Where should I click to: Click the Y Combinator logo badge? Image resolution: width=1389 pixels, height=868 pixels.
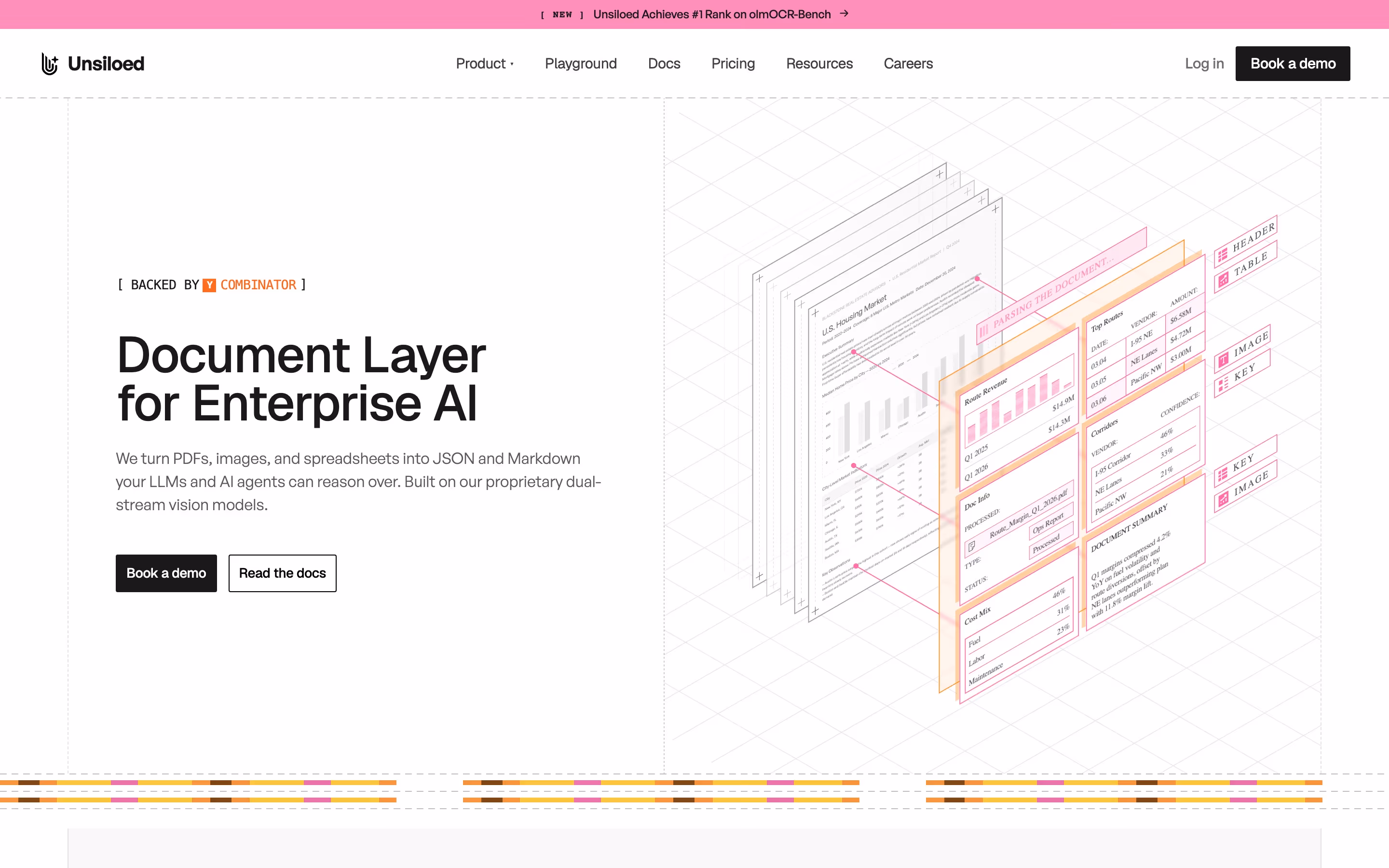point(209,285)
